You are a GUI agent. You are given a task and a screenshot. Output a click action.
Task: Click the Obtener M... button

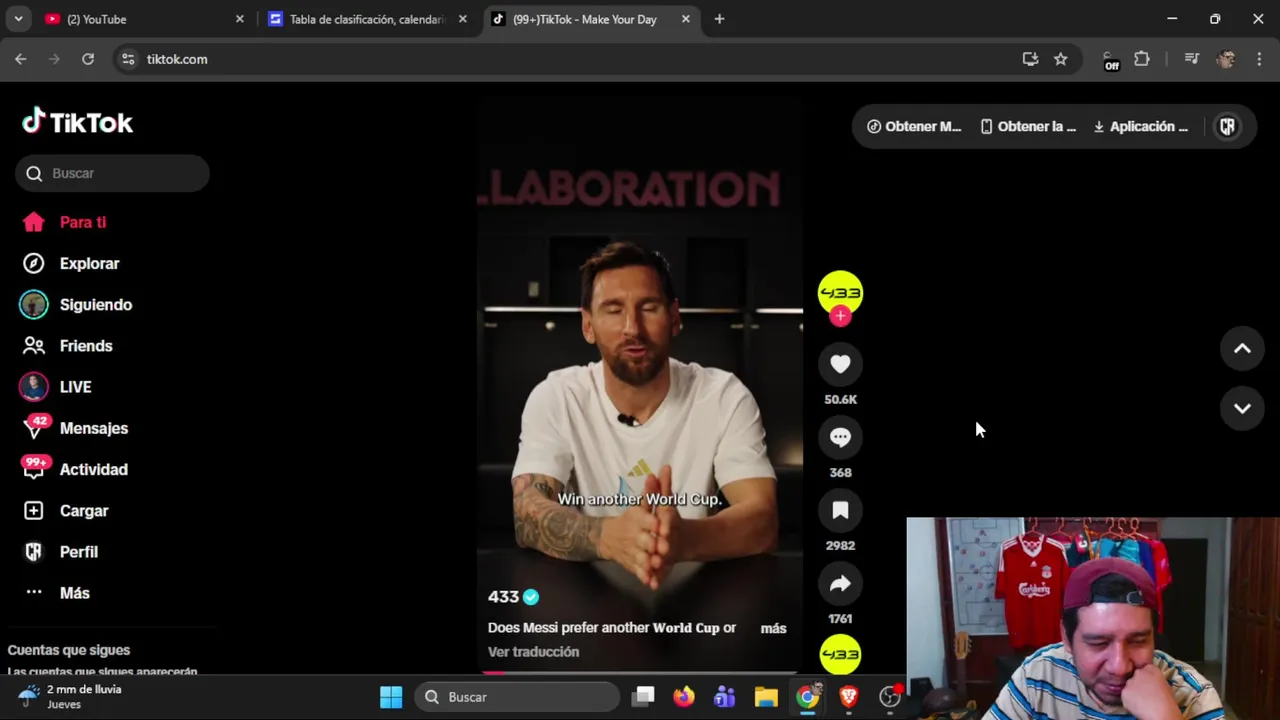(914, 126)
